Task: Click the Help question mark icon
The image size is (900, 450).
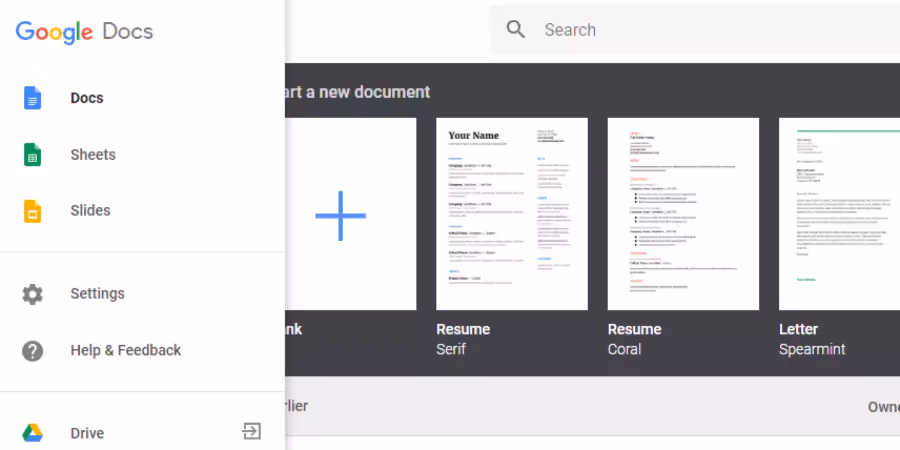Action: (x=32, y=350)
